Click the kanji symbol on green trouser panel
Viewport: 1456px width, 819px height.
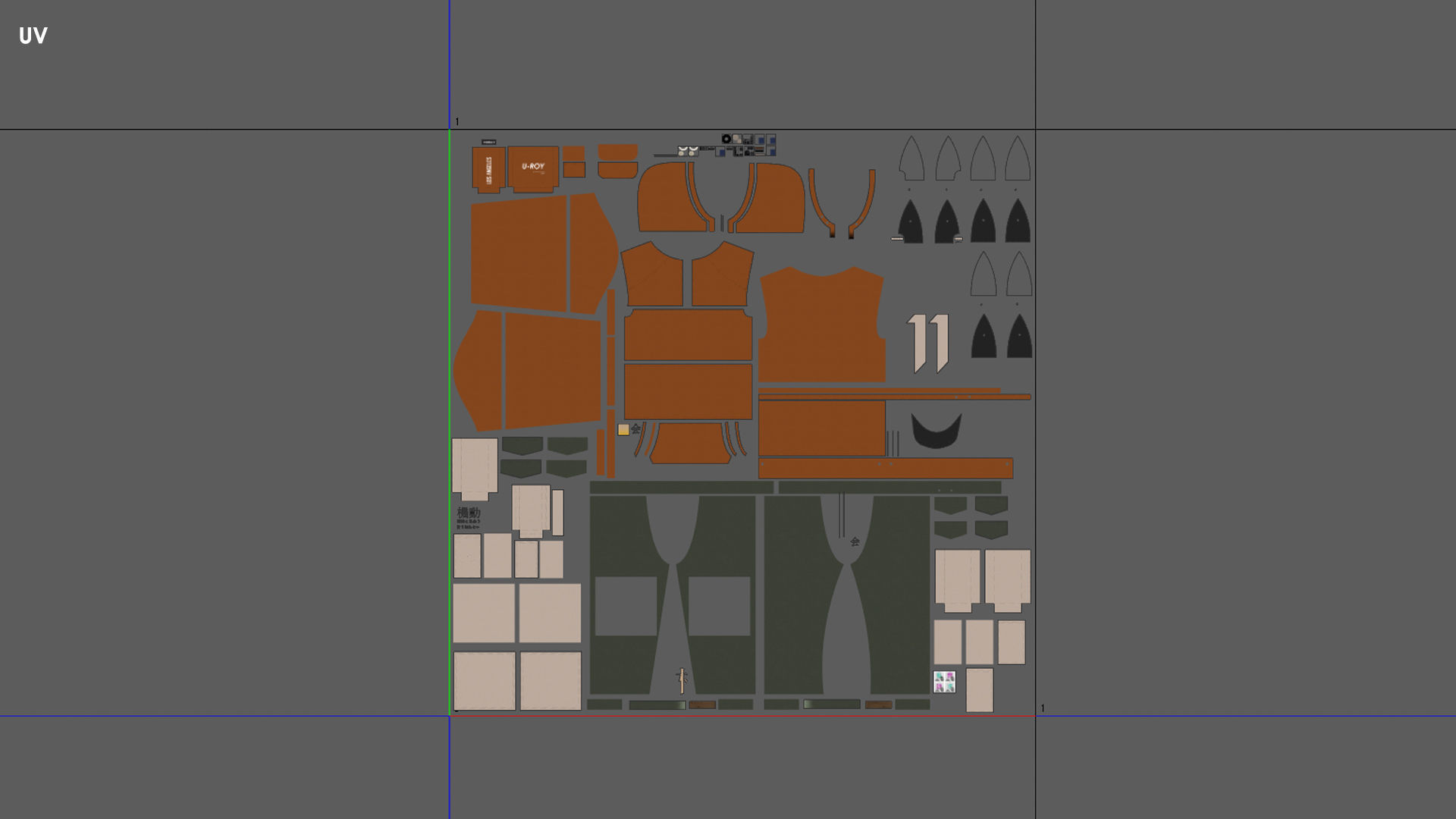[x=855, y=541]
